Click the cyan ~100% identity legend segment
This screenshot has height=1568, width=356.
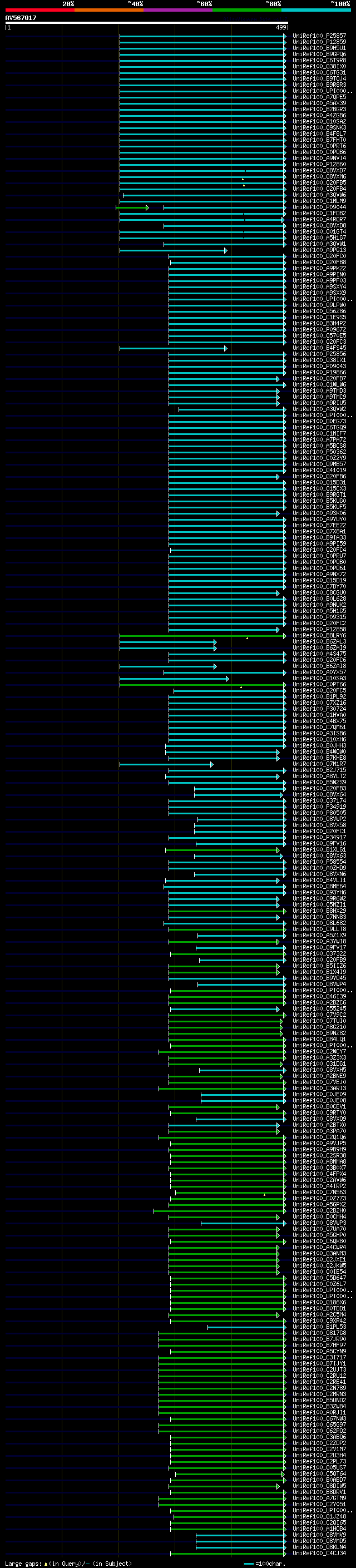(316, 10)
